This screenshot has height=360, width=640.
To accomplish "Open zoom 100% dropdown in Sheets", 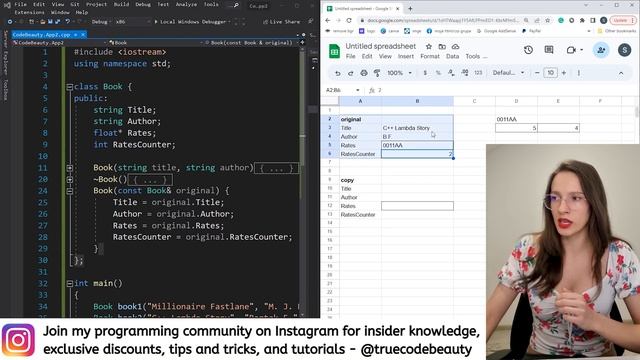I will point(400,73).
